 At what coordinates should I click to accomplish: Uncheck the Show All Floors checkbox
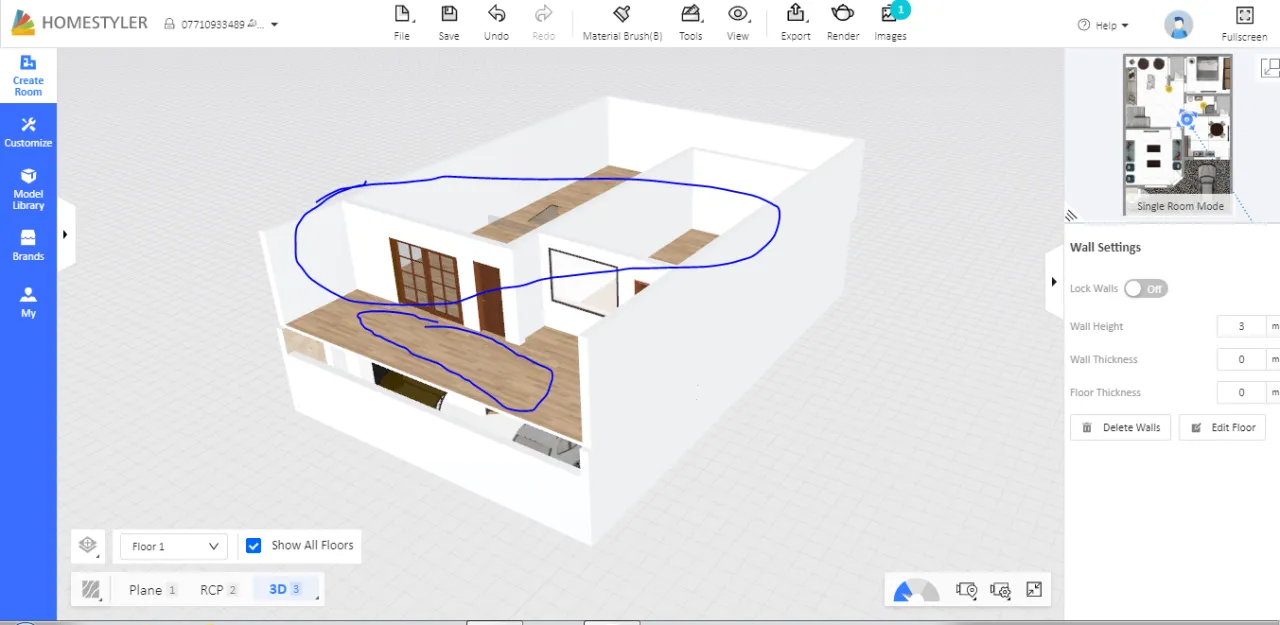254,545
